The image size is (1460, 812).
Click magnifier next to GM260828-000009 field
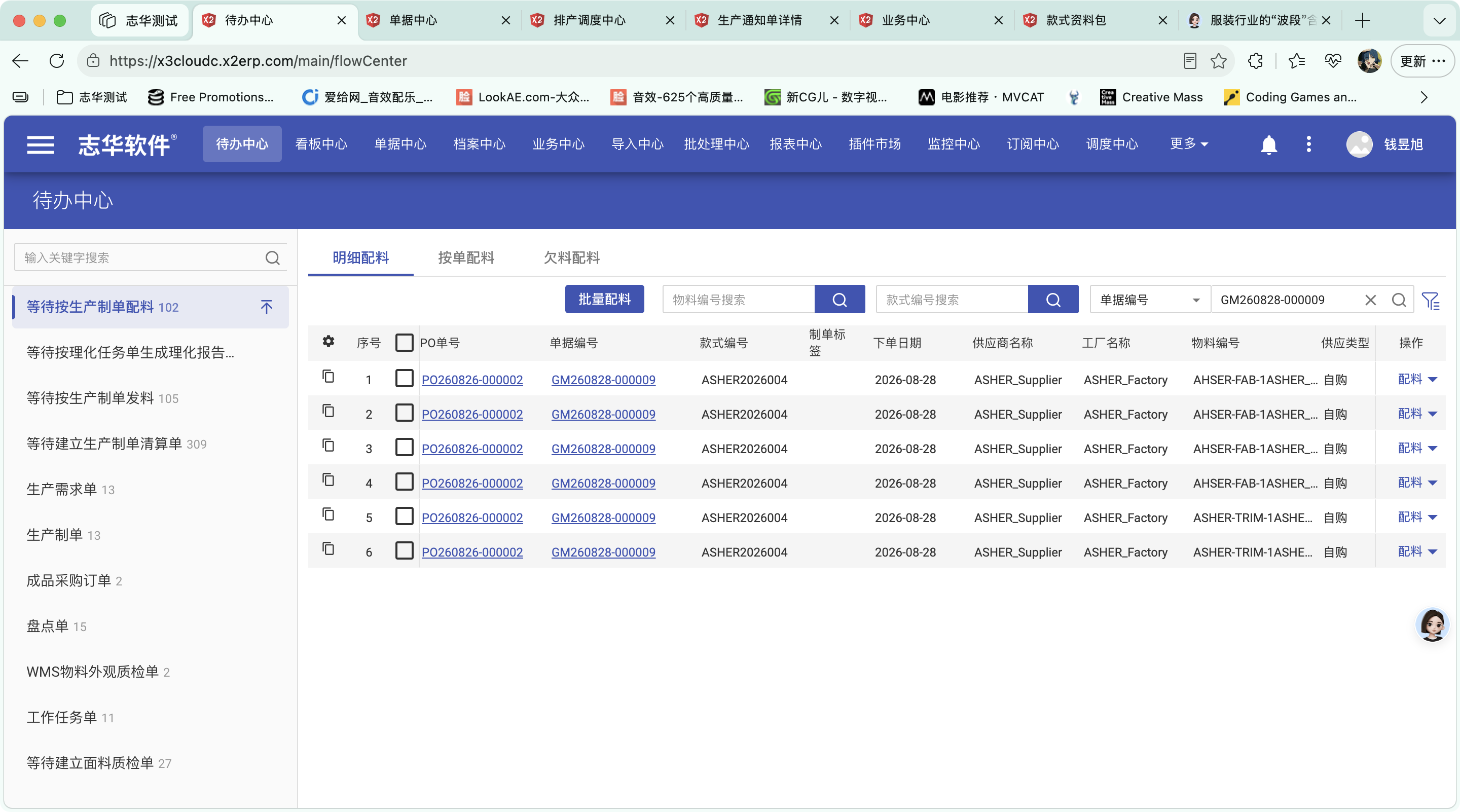1399,300
